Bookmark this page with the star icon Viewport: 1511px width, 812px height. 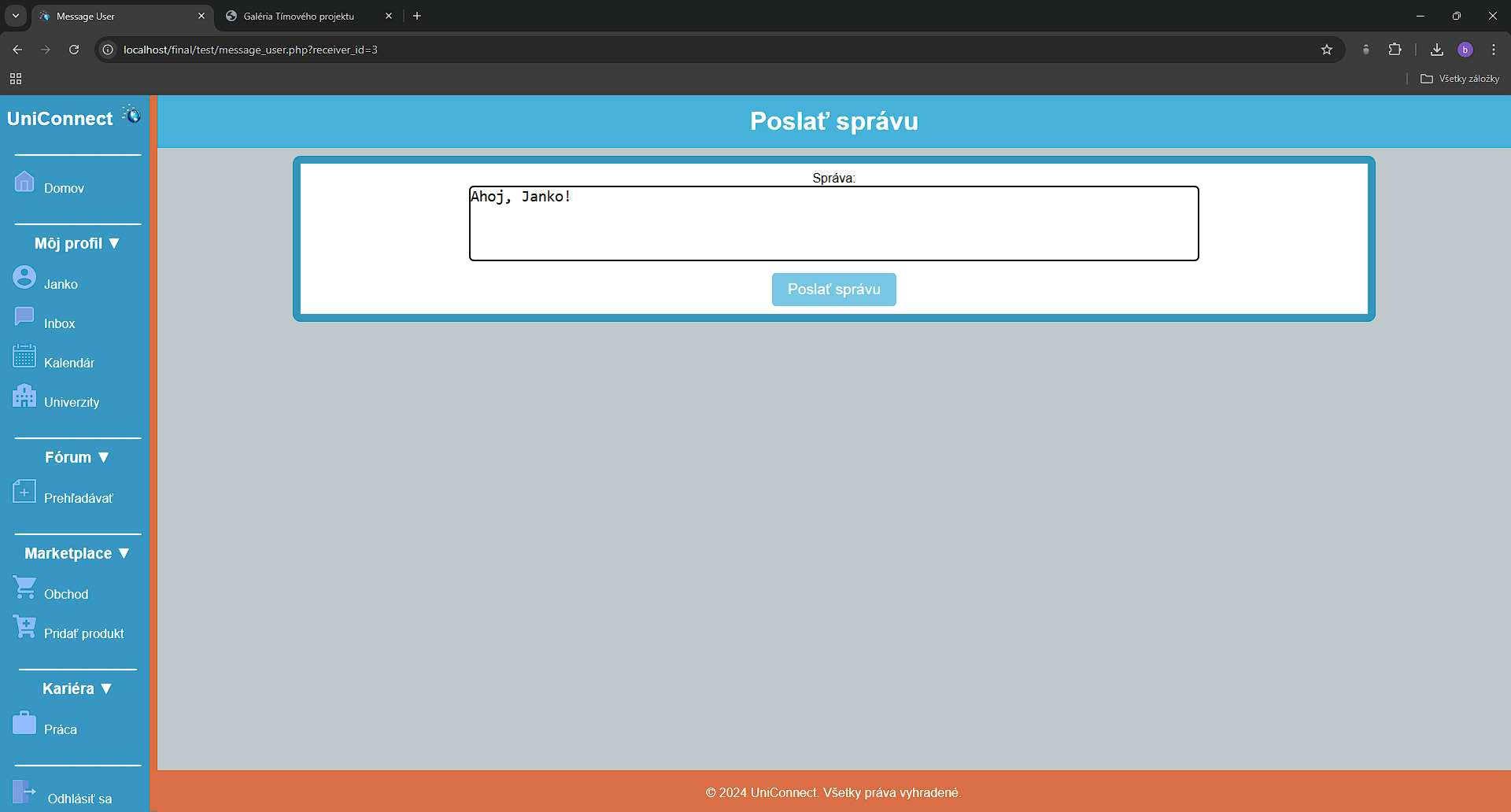point(1327,50)
